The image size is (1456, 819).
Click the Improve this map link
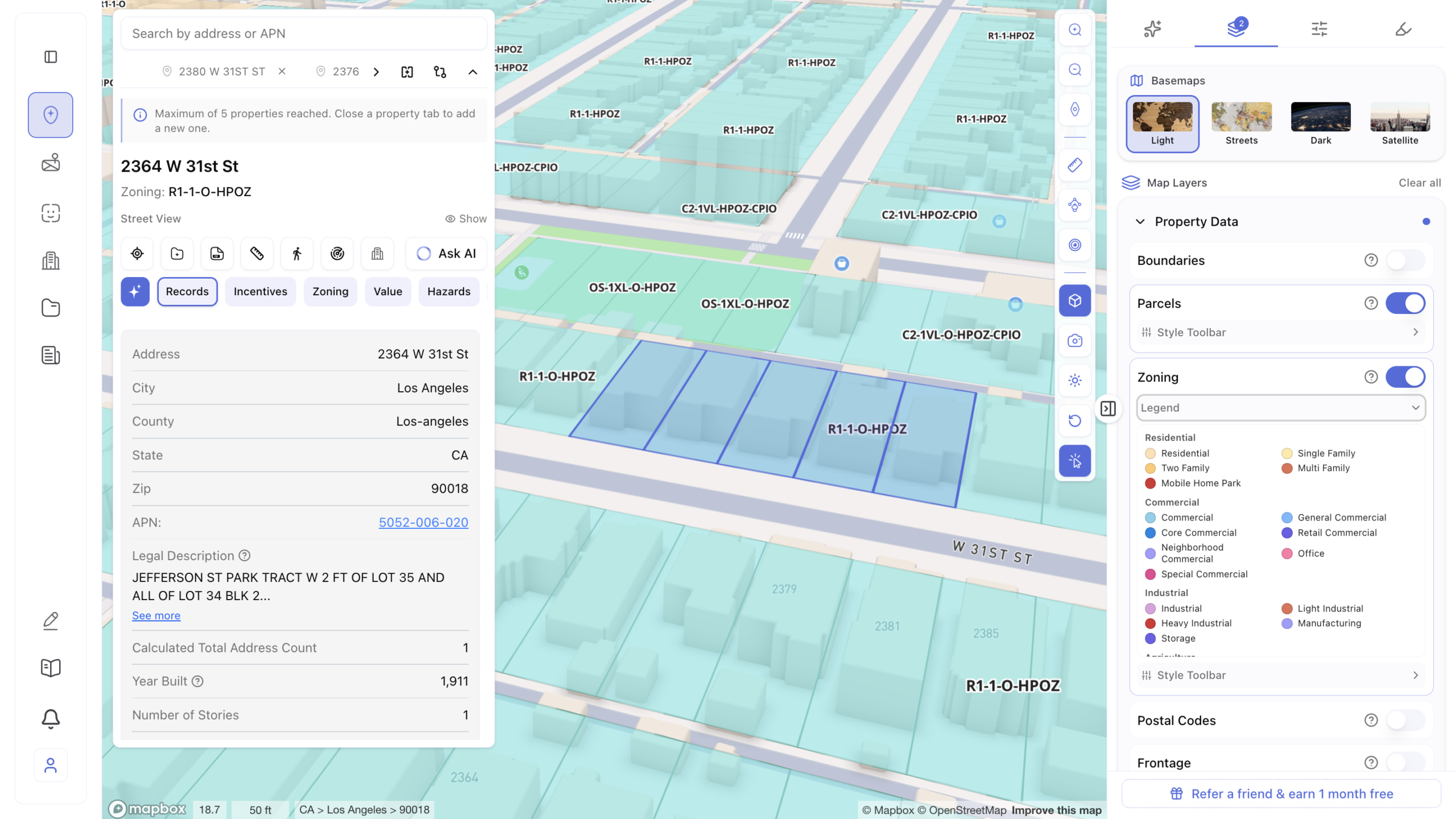(1056, 810)
